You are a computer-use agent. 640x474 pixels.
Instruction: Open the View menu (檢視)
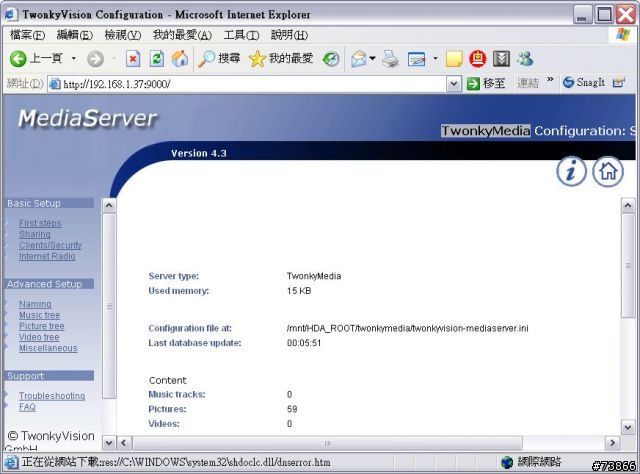(123, 35)
